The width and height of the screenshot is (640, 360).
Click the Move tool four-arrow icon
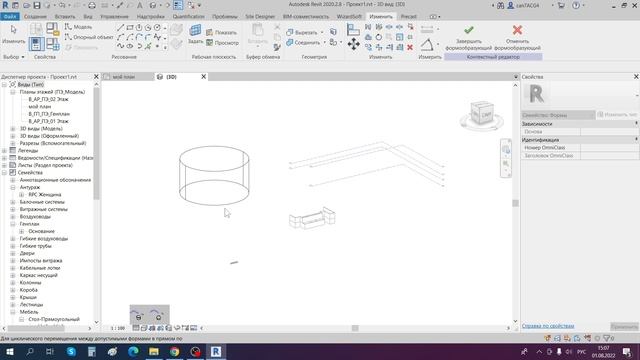tap(353, 44)
